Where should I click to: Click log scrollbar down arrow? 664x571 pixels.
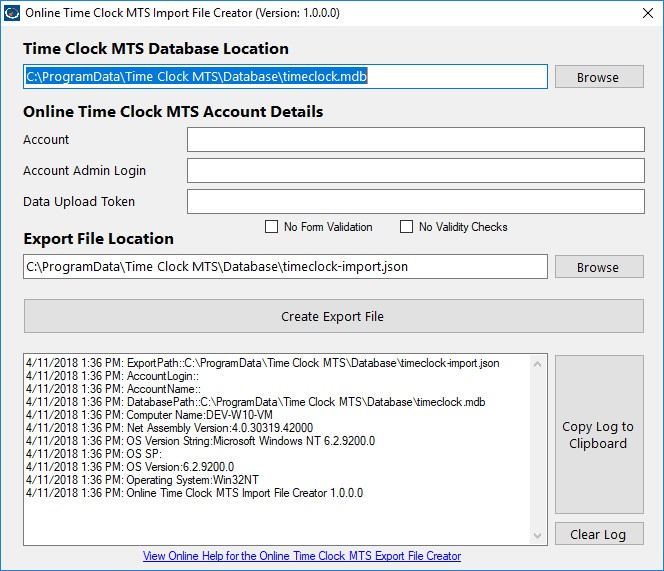tap(537, 536)
